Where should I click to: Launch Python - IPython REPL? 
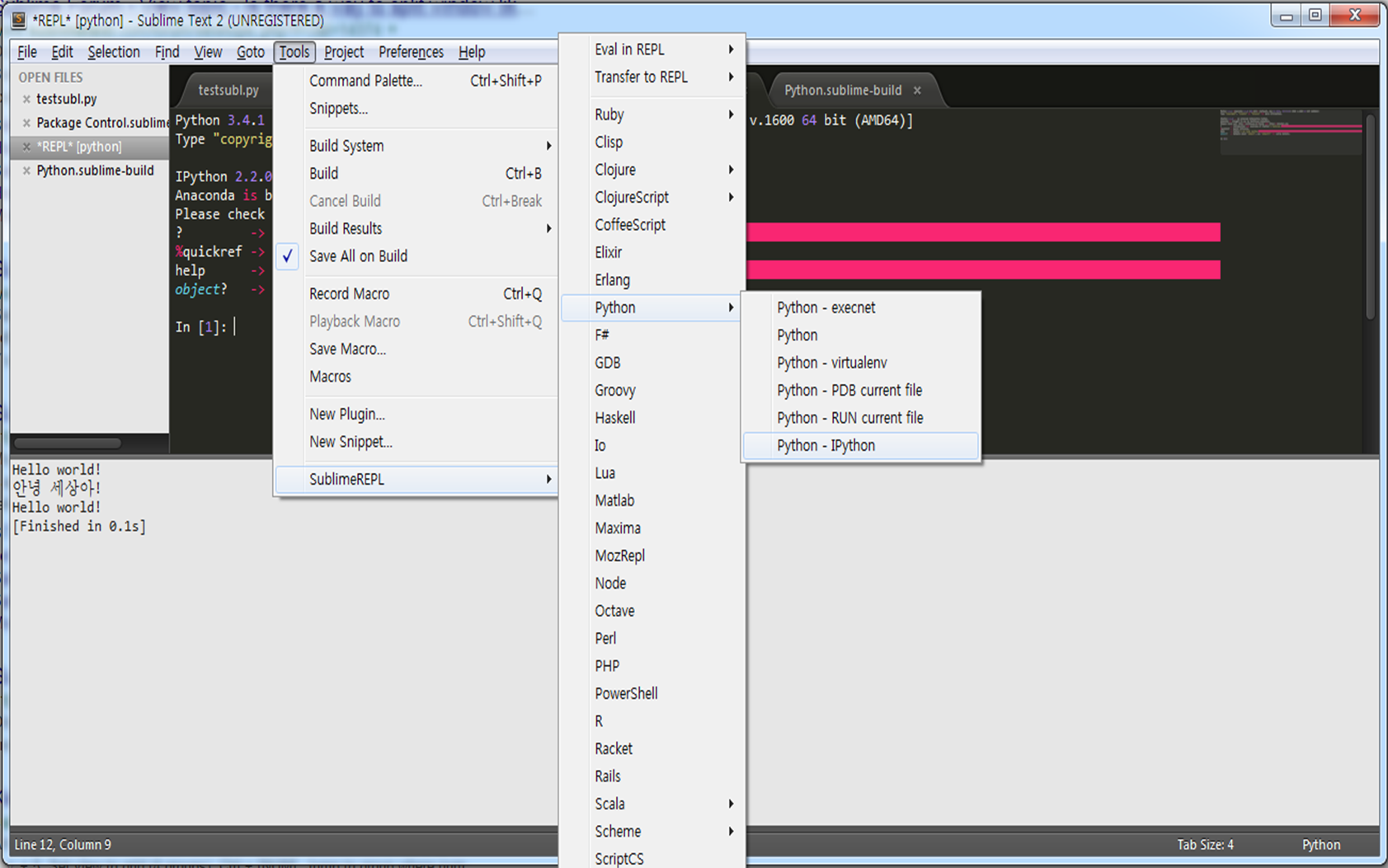861,446
